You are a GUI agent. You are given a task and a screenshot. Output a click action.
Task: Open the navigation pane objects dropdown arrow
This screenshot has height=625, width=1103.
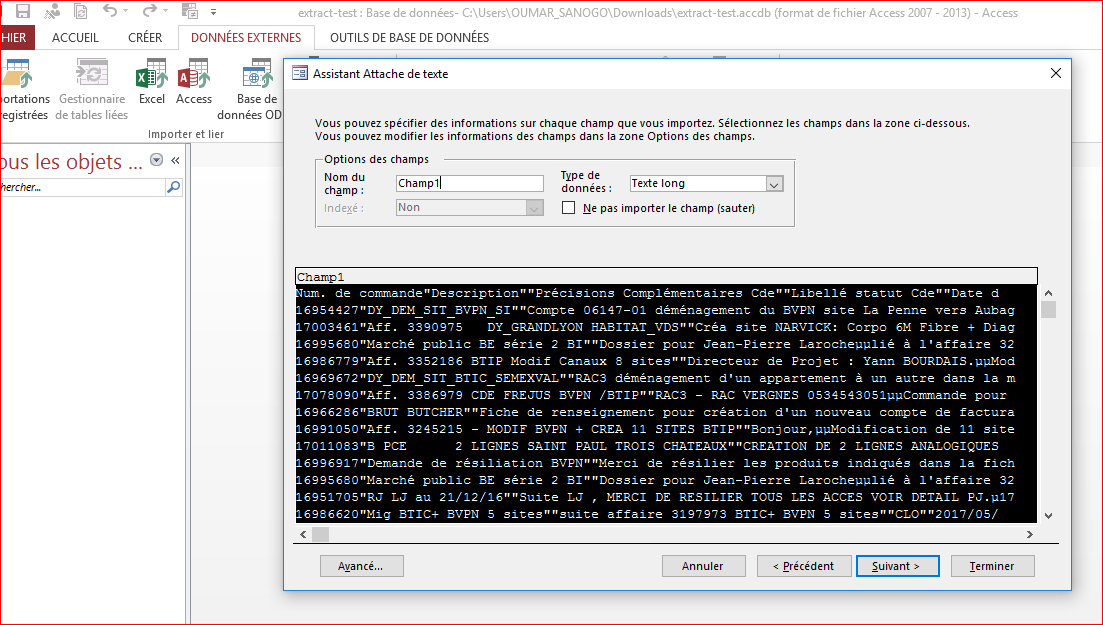157,160
